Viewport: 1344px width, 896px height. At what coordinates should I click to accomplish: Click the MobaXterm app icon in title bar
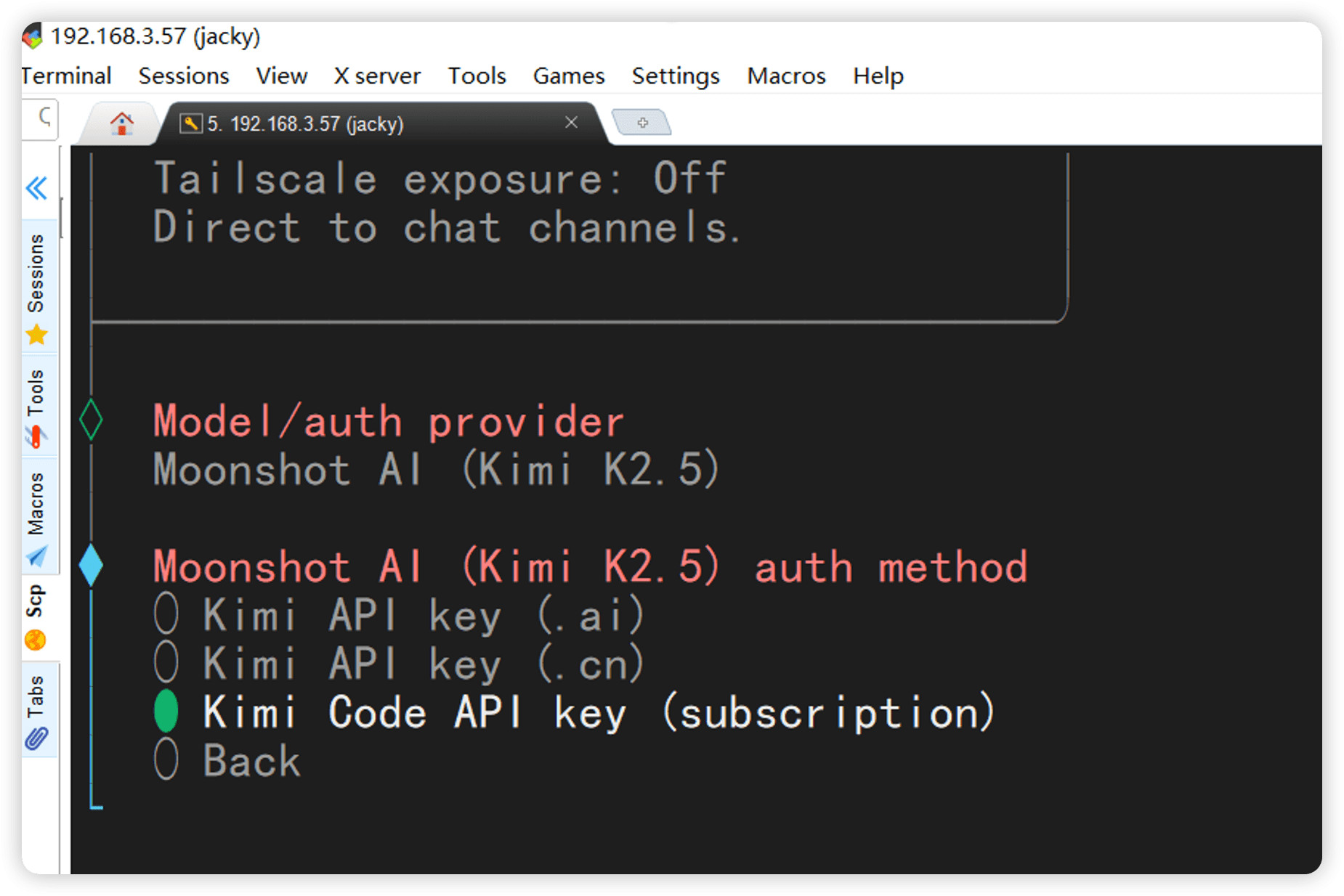point(33,36)
